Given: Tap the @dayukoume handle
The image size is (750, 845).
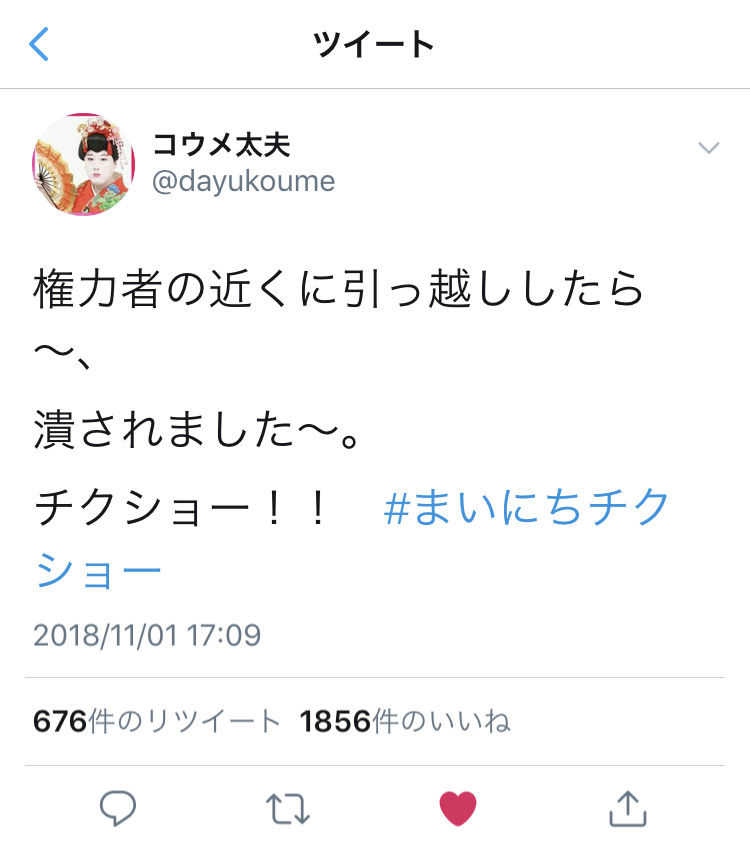Looking at the screenshot, I should (x=244, y=182).
